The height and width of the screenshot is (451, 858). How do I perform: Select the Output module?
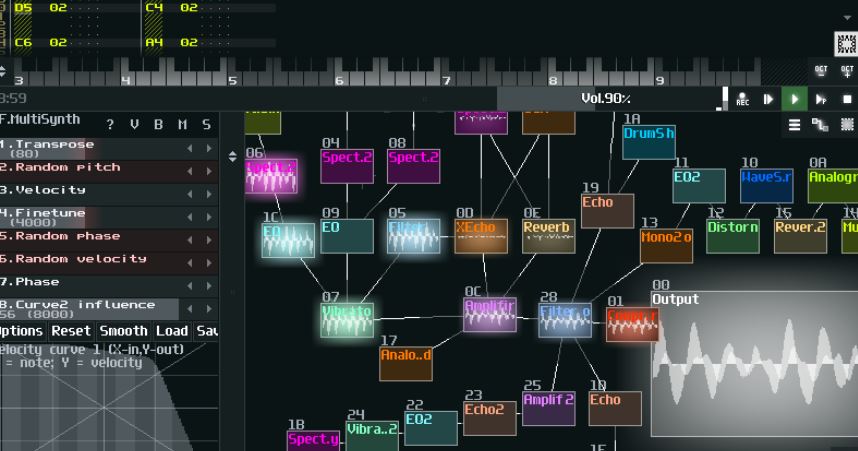pyautogui.click(x=755, y=364)
